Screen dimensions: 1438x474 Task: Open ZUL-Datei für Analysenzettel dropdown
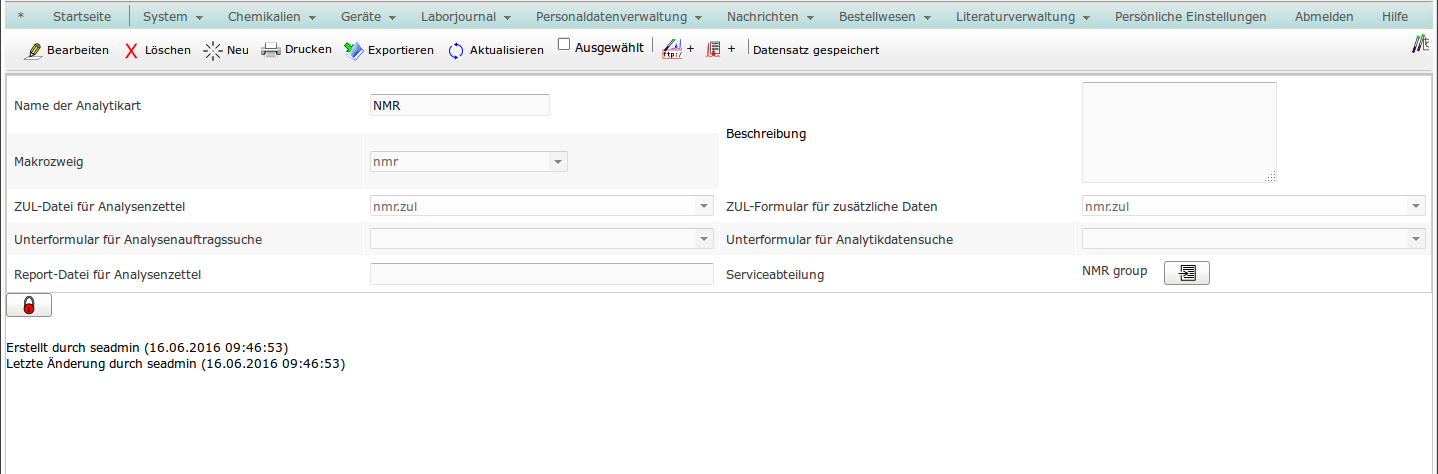[703, 206]
